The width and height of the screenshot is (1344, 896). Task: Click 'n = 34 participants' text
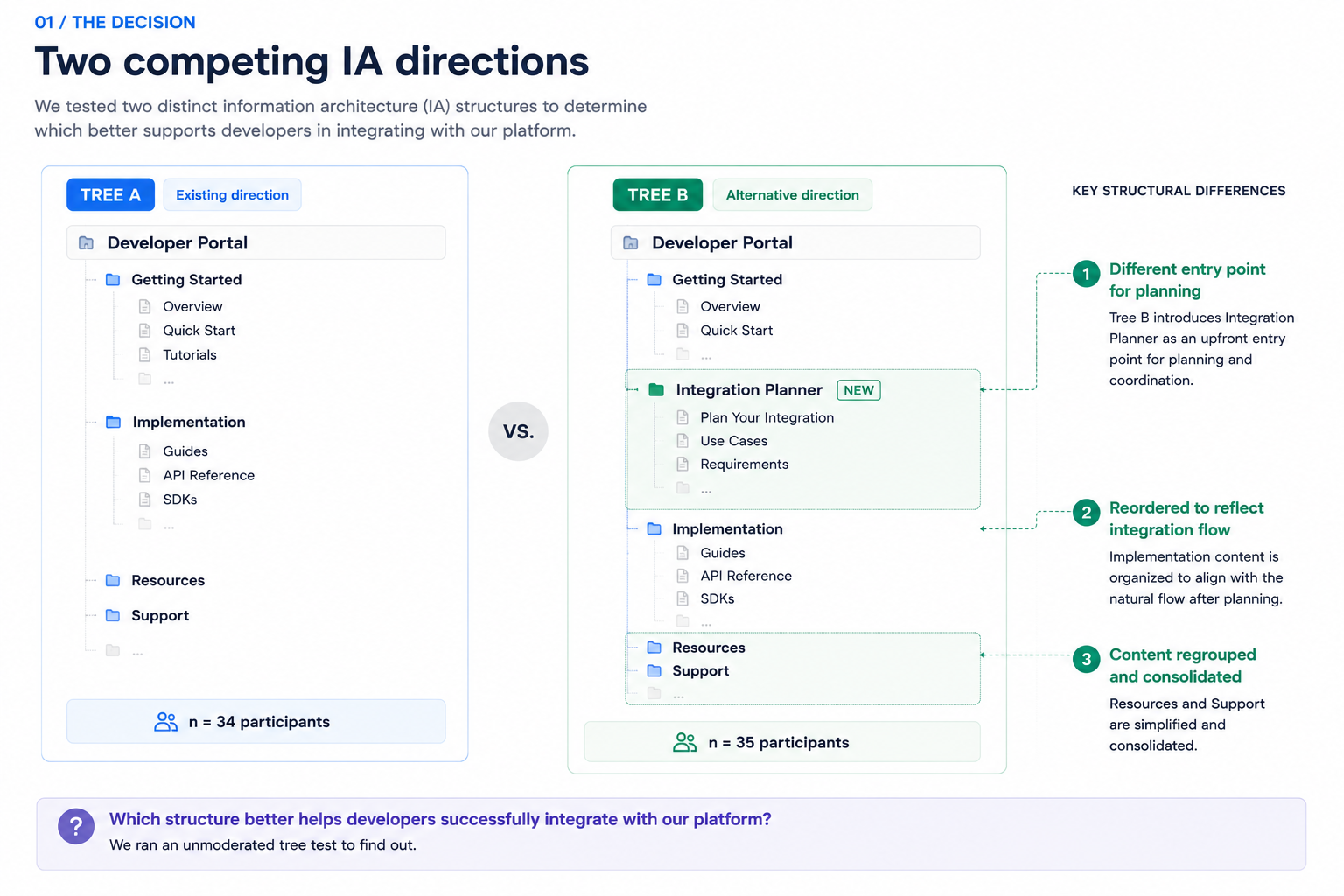coord(259,722)
